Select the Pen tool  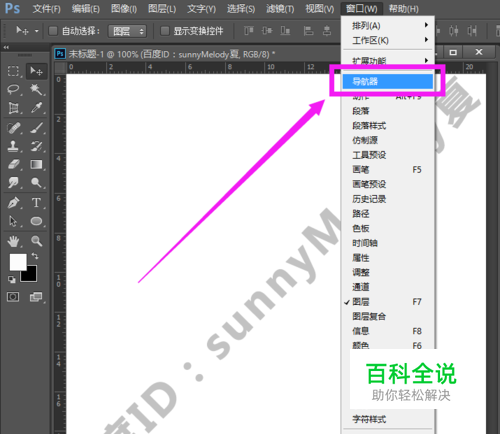coord(13,203)
